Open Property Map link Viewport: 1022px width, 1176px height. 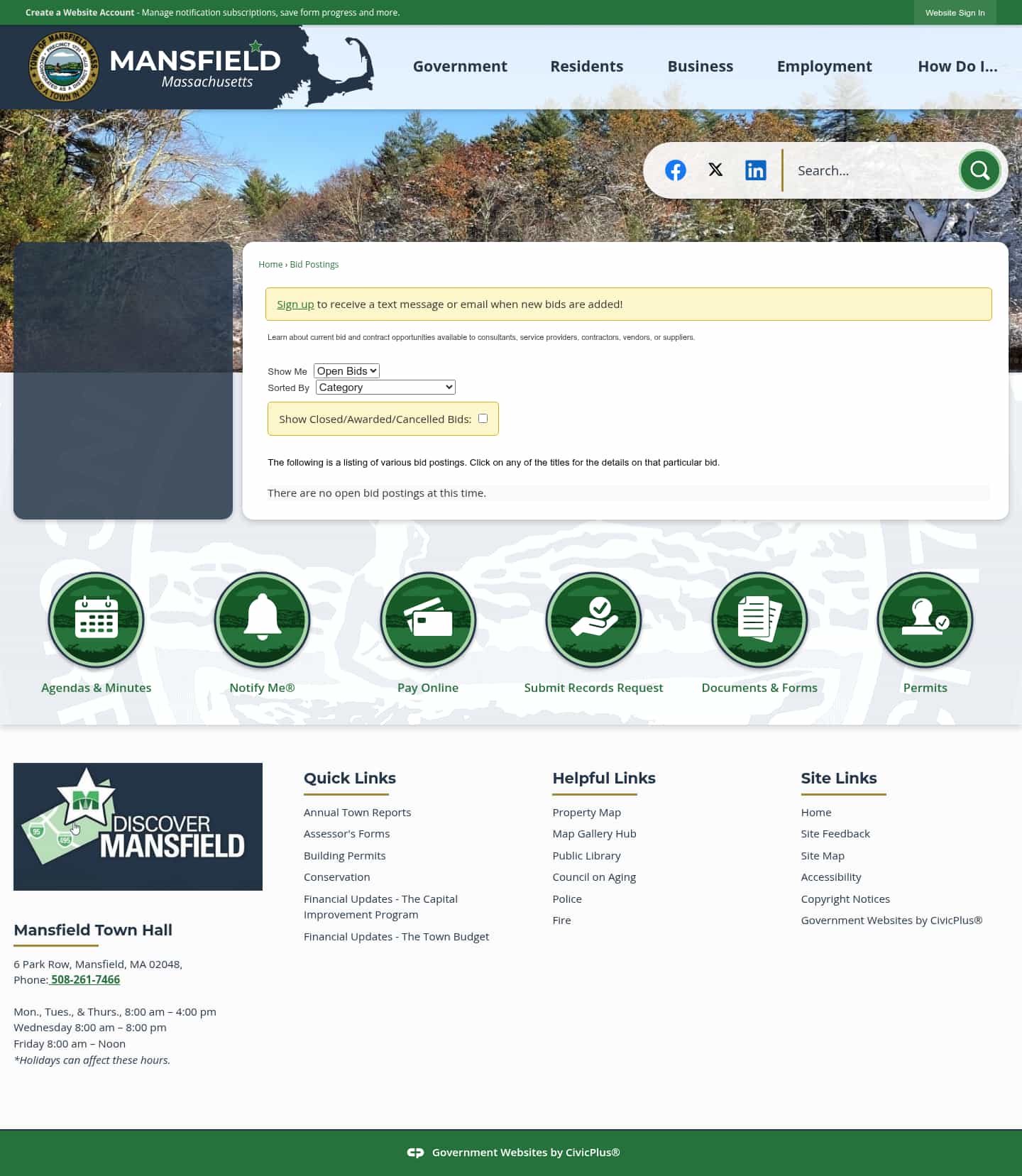[x=586, y=812]
